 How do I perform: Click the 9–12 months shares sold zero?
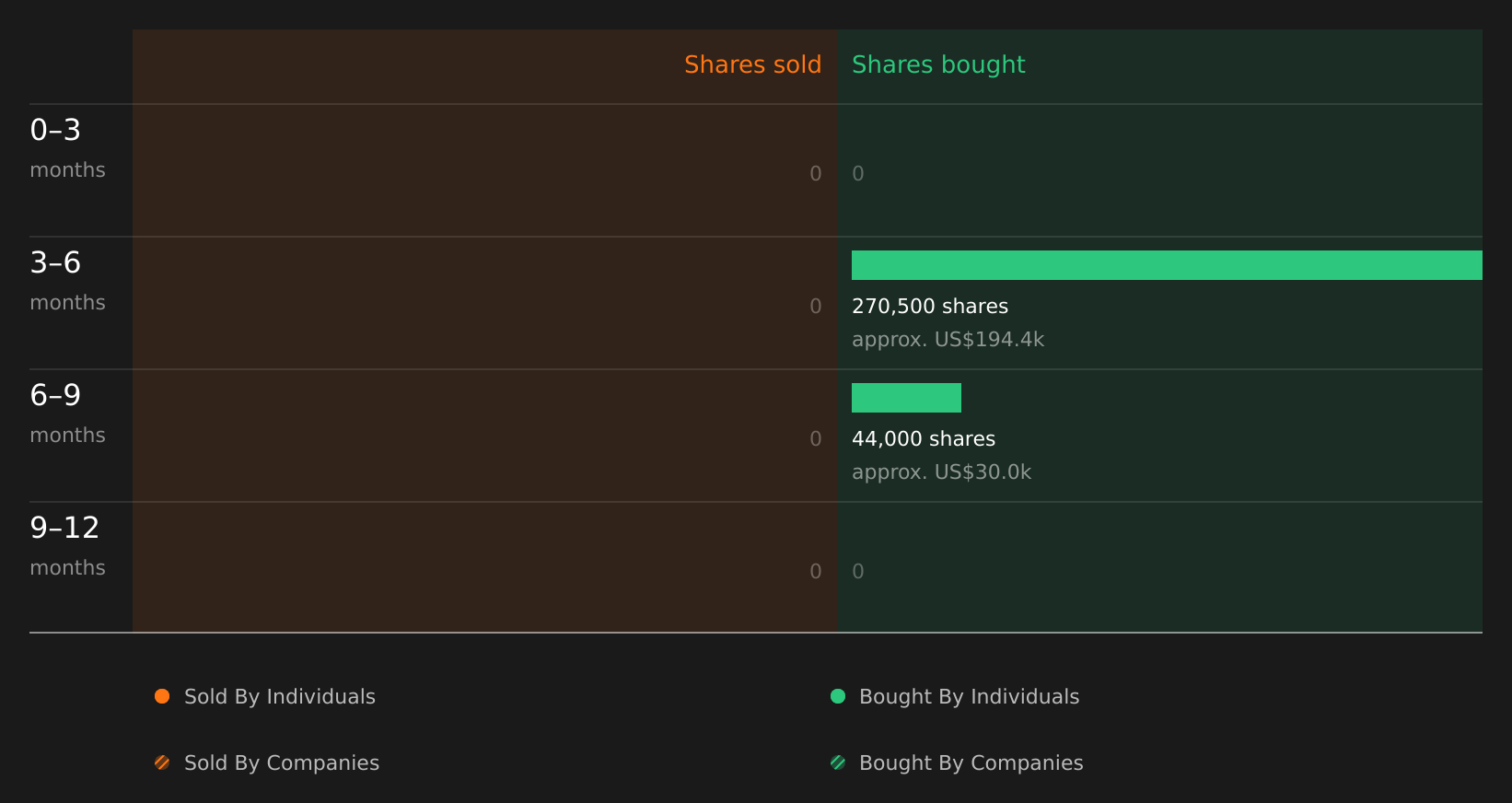(x=816, y=572)
